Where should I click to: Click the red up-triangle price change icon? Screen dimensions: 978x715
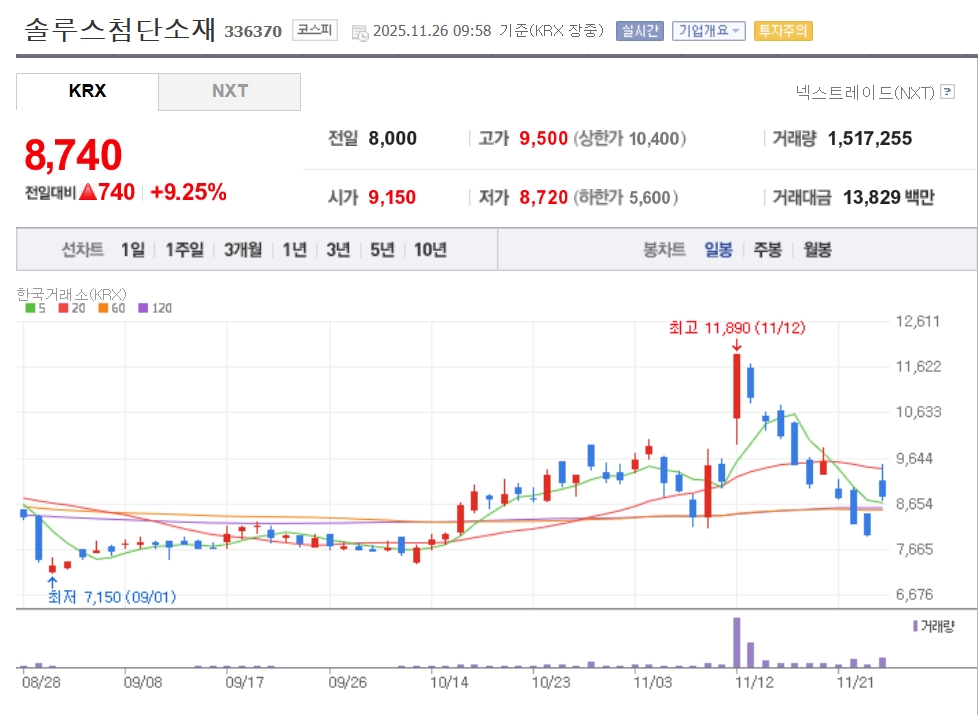point(87,193)
